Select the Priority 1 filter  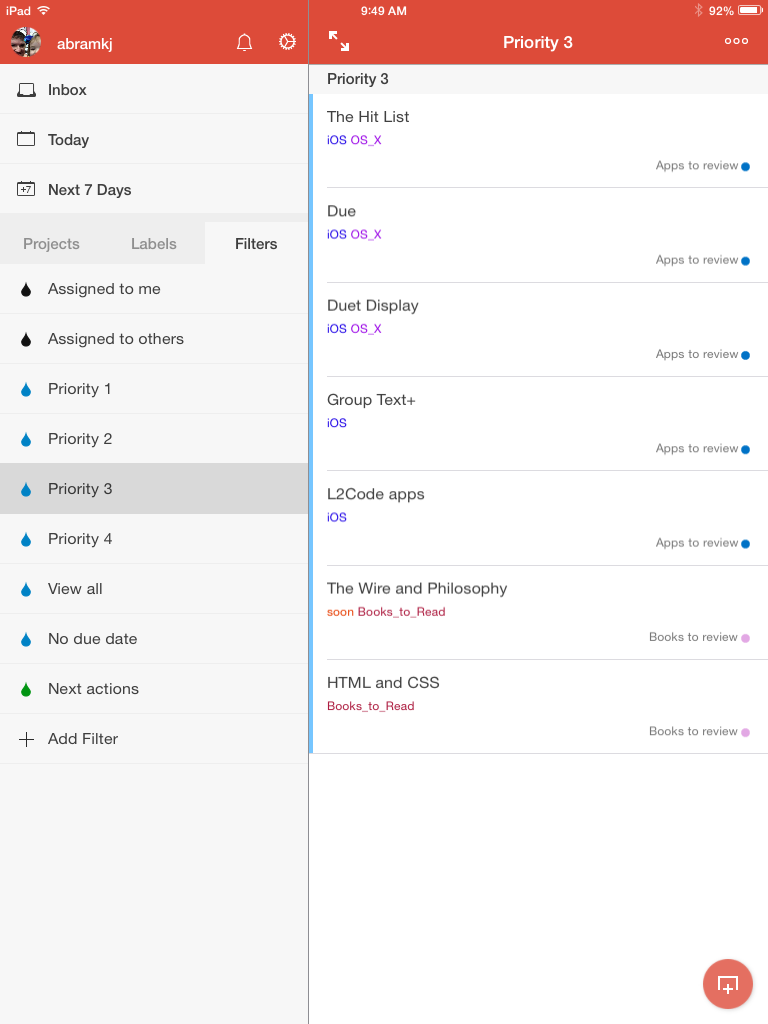click(79, 389)
